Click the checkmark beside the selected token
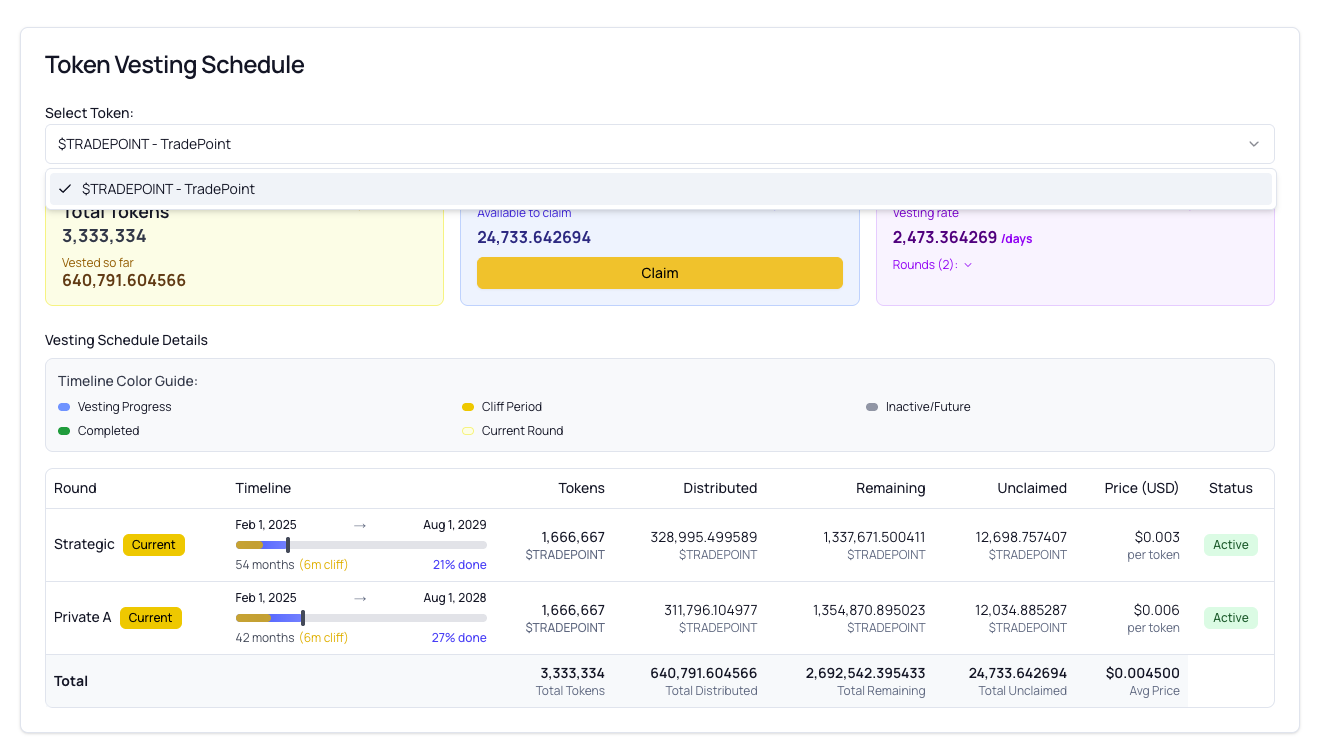The width and height of the screenshot is (1326, 755). [x=64, y=188]
